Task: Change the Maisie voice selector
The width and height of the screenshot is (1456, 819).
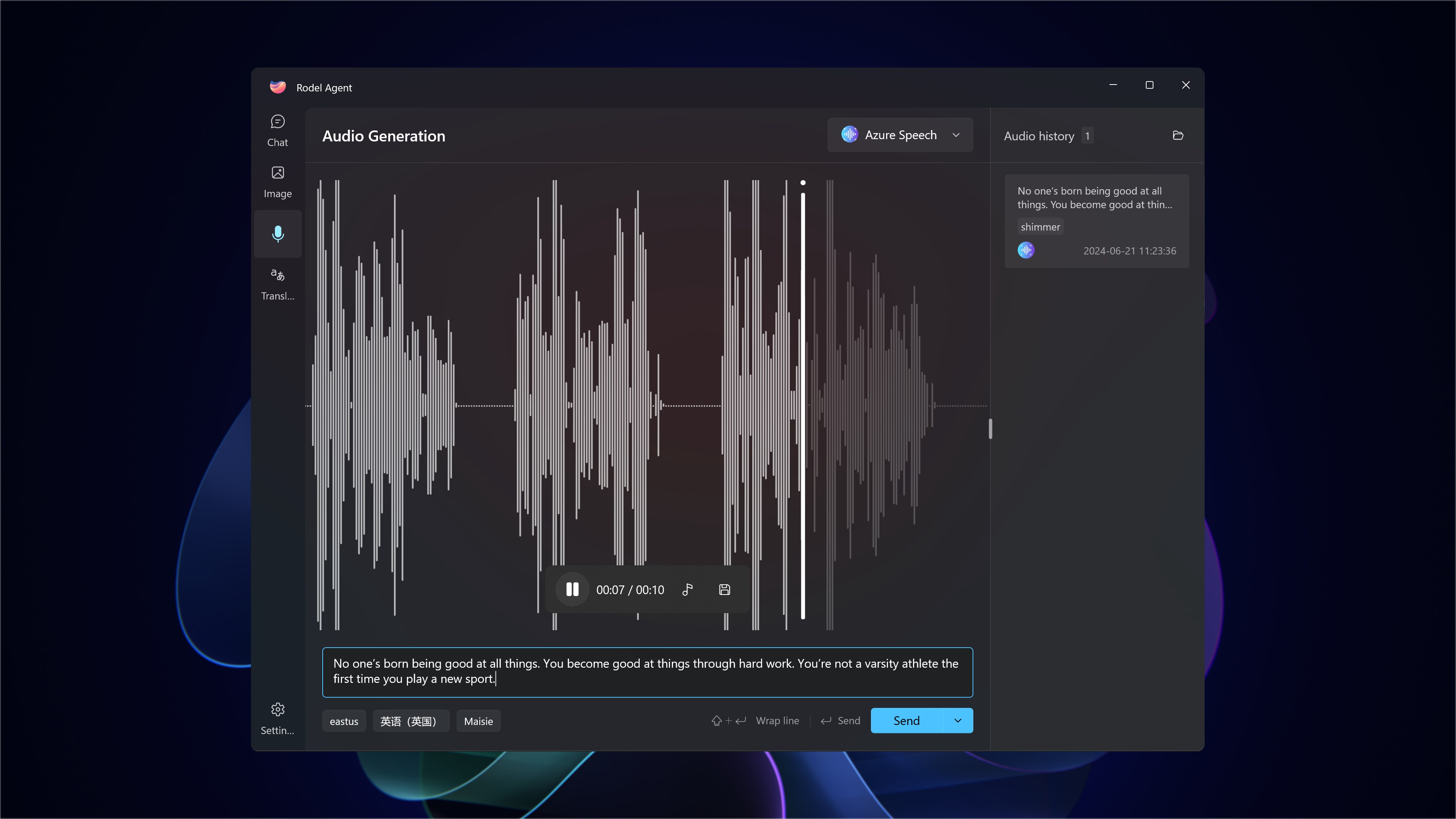Action: point(478,721)
